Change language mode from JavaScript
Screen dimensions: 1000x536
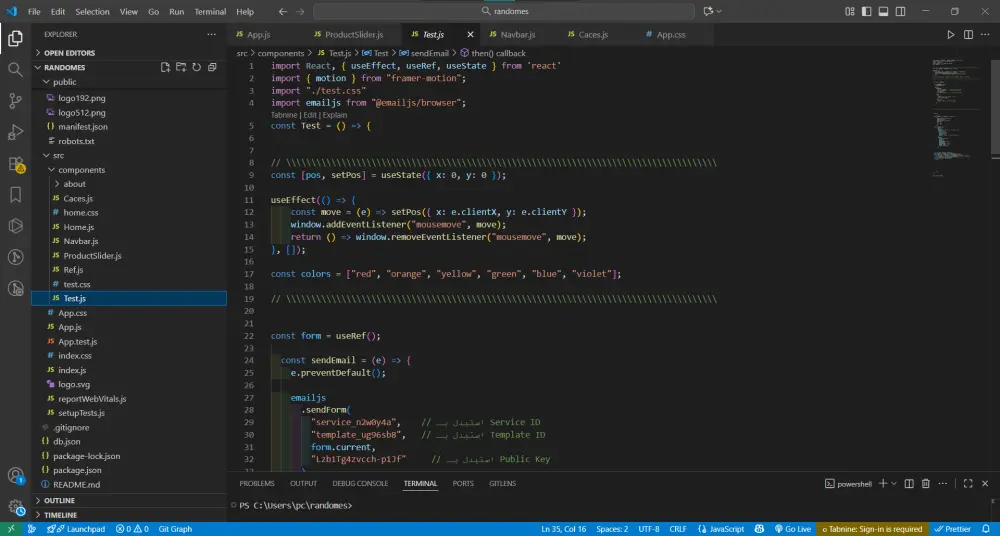(726, 529)
